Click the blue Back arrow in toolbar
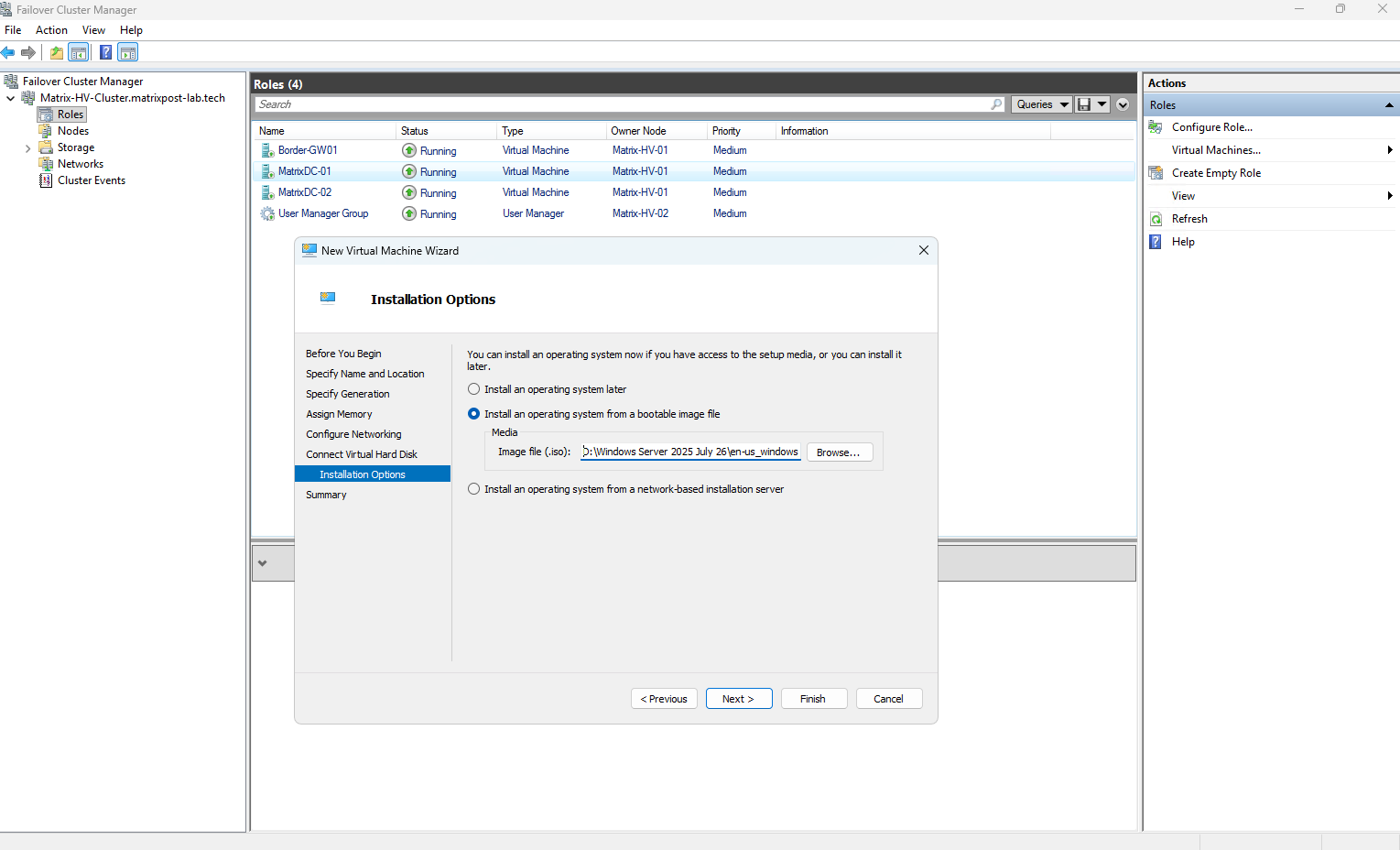This screenshot has height=850, width=1400. point(8,52)
